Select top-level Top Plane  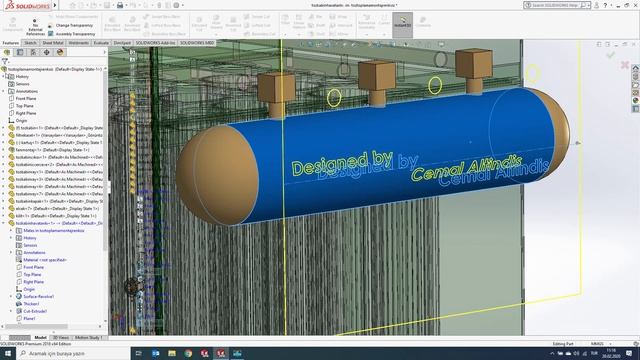coord(24,106)
